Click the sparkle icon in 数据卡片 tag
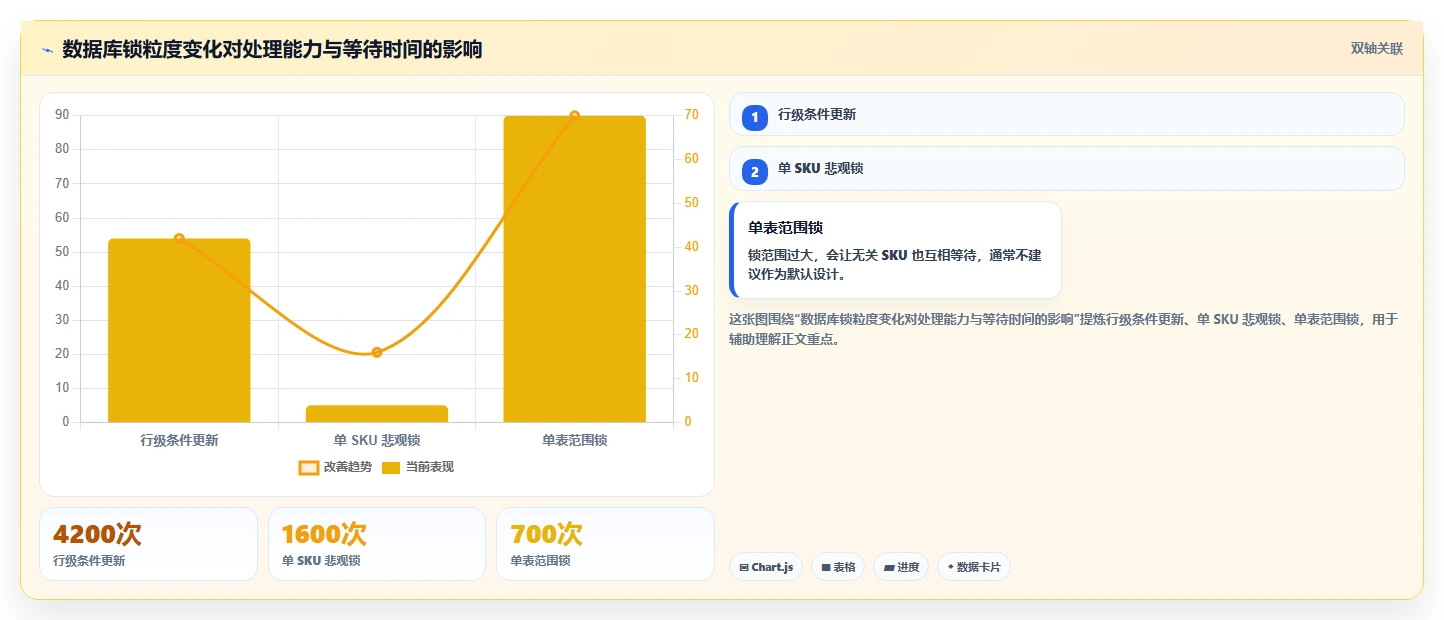This screenshot has height=620, width=1444. click(x=950, y=567)
